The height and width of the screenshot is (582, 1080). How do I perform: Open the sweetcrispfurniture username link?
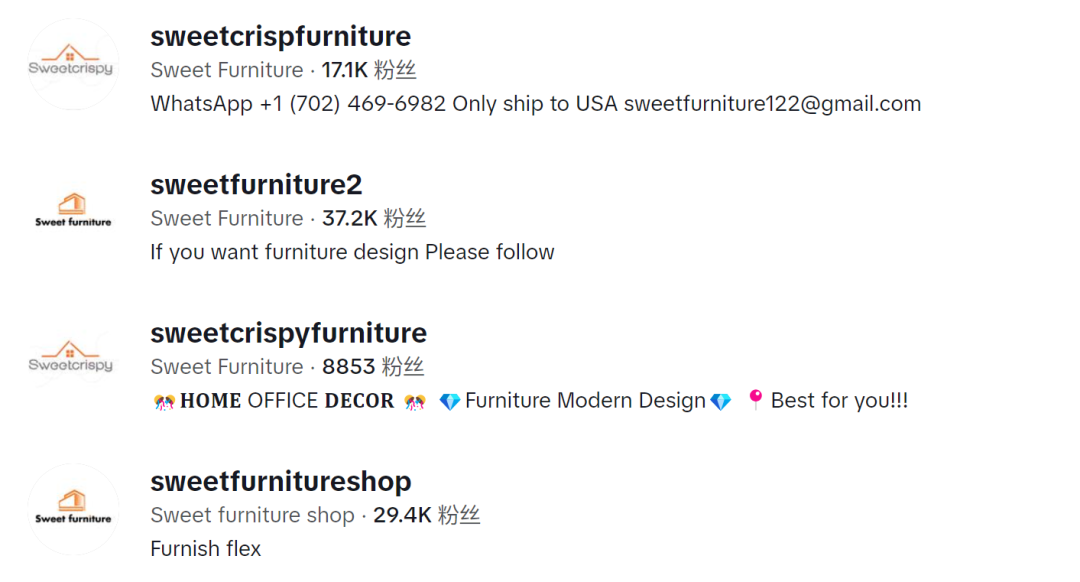pyautogui.click(x=280, y=37)
